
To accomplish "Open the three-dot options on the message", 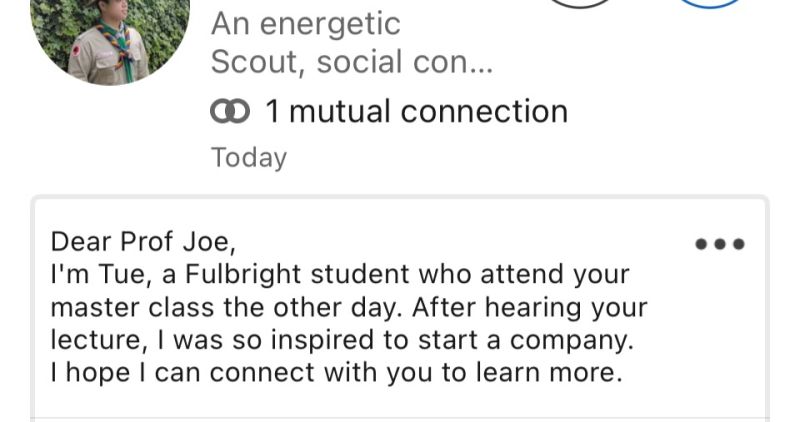I will click(x=720, y=244).
